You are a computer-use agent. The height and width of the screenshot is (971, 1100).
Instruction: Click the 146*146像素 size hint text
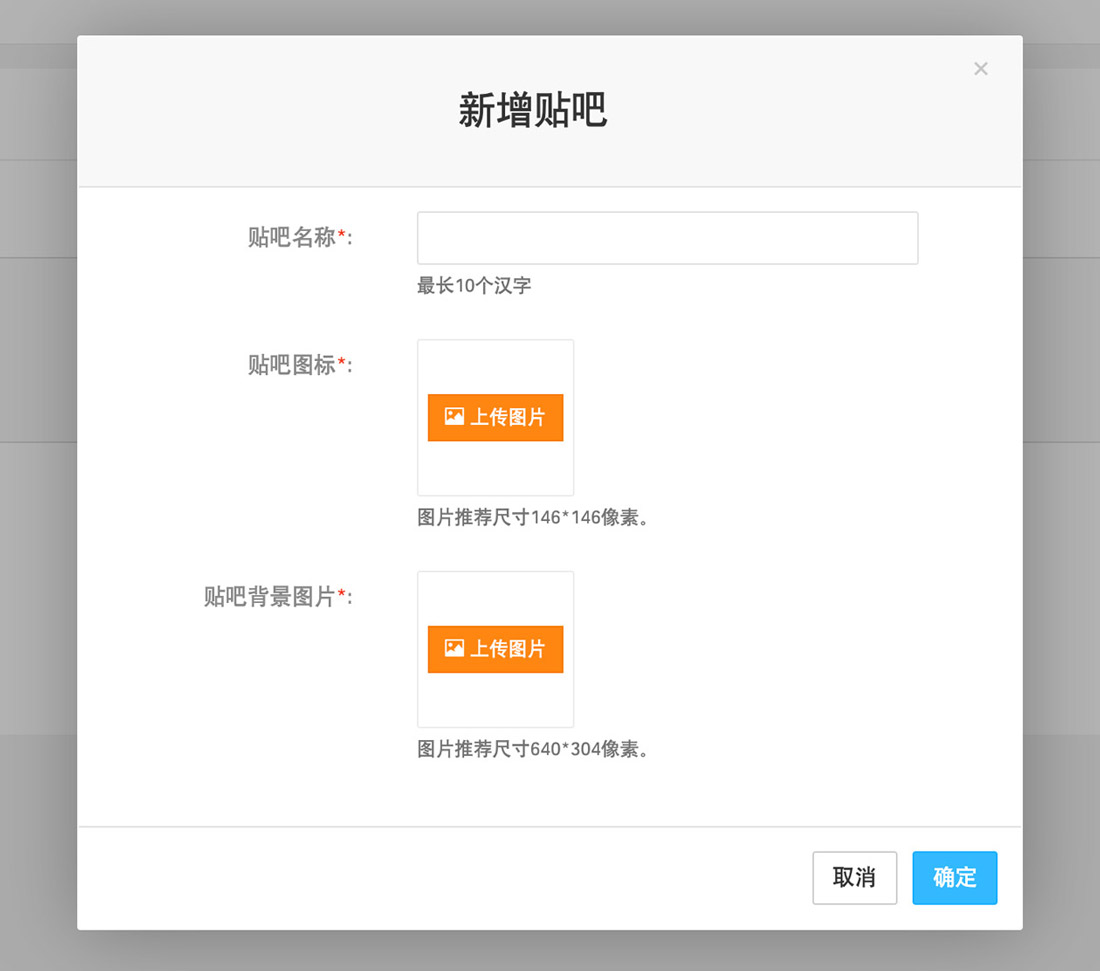(x=533, y=518)
